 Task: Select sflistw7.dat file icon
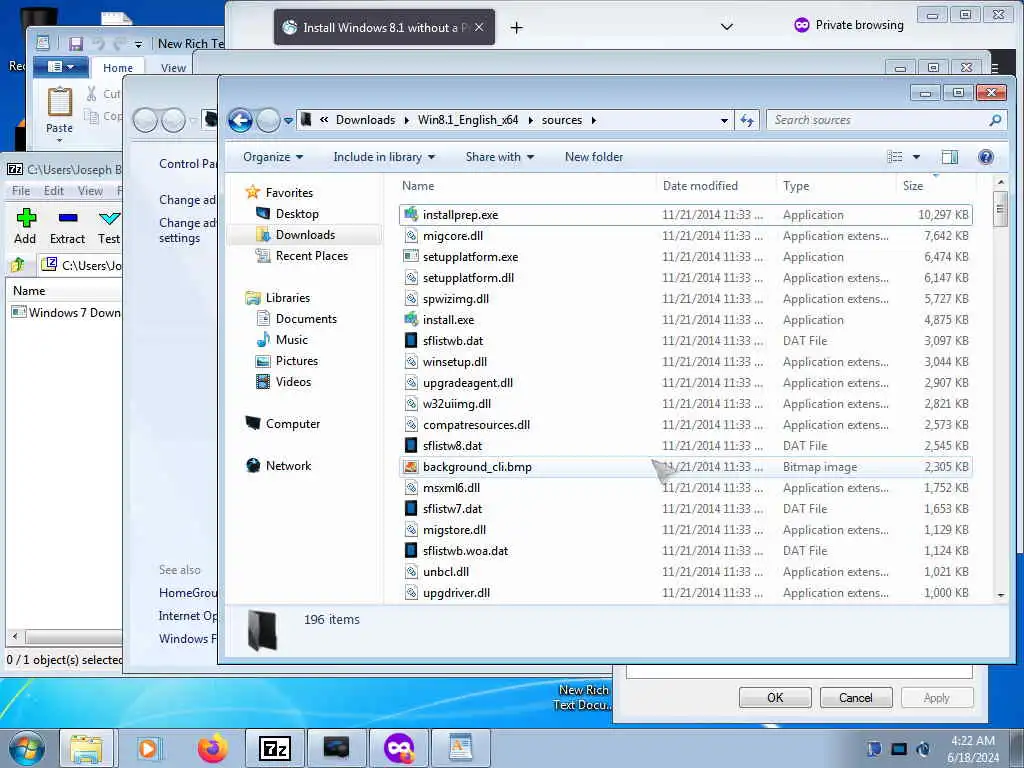(411, 509)
